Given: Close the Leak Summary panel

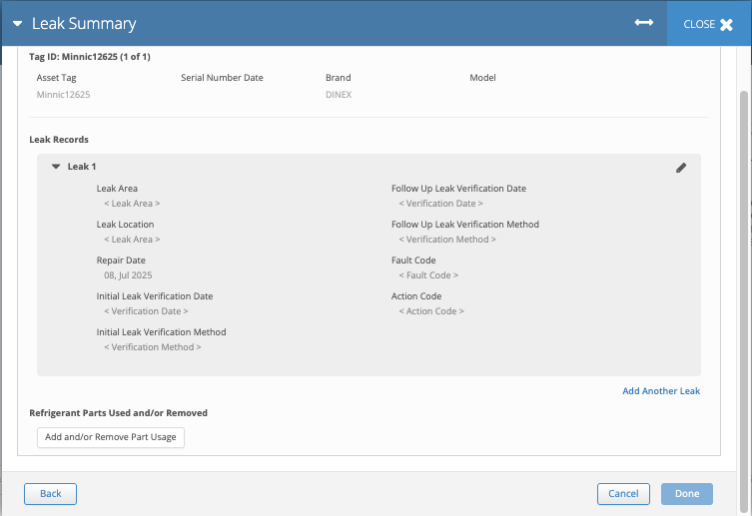Looking at the screenshot, I should click(708, 24).
